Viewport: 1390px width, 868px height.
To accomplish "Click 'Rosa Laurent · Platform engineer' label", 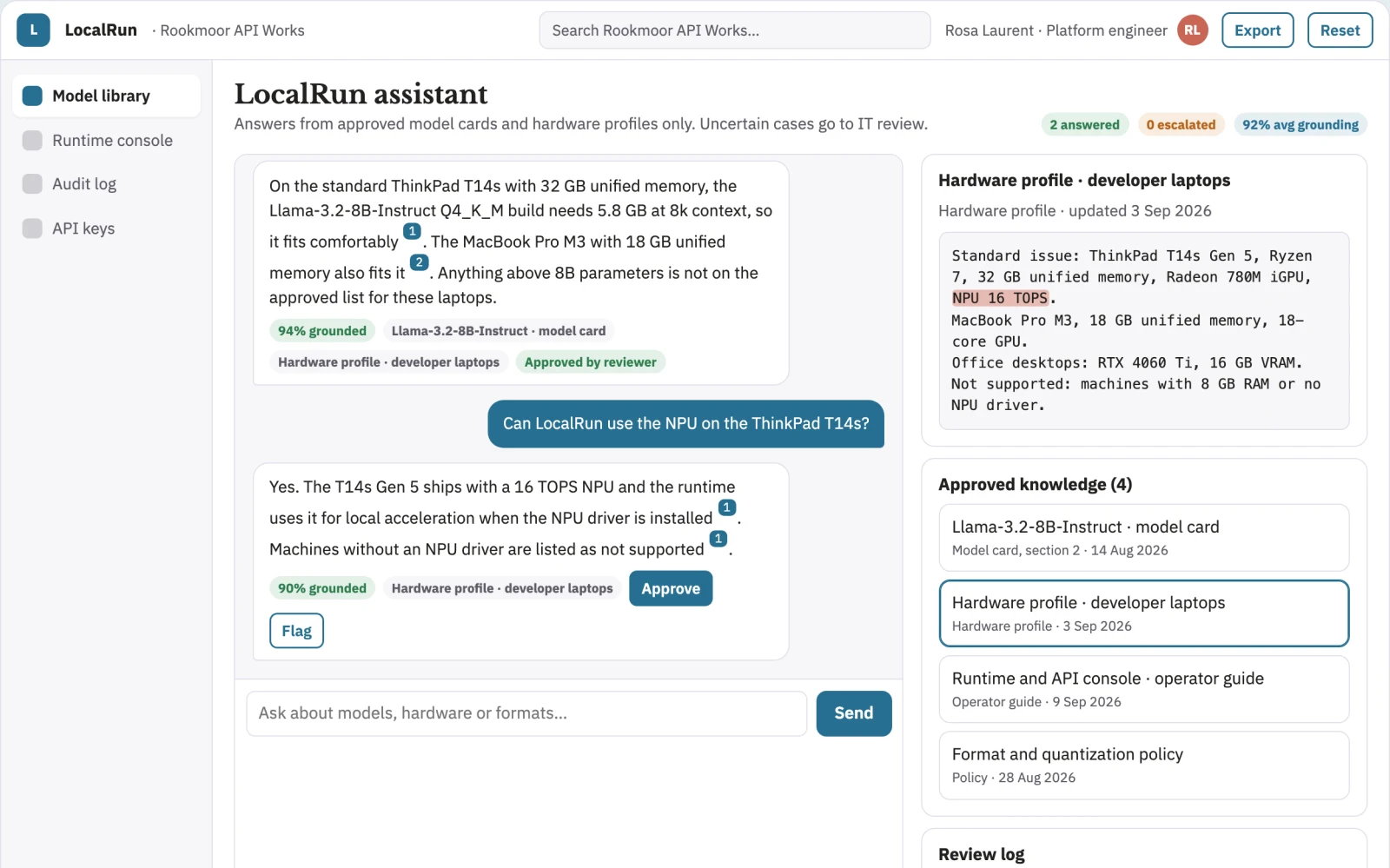I will (1056, 30).
